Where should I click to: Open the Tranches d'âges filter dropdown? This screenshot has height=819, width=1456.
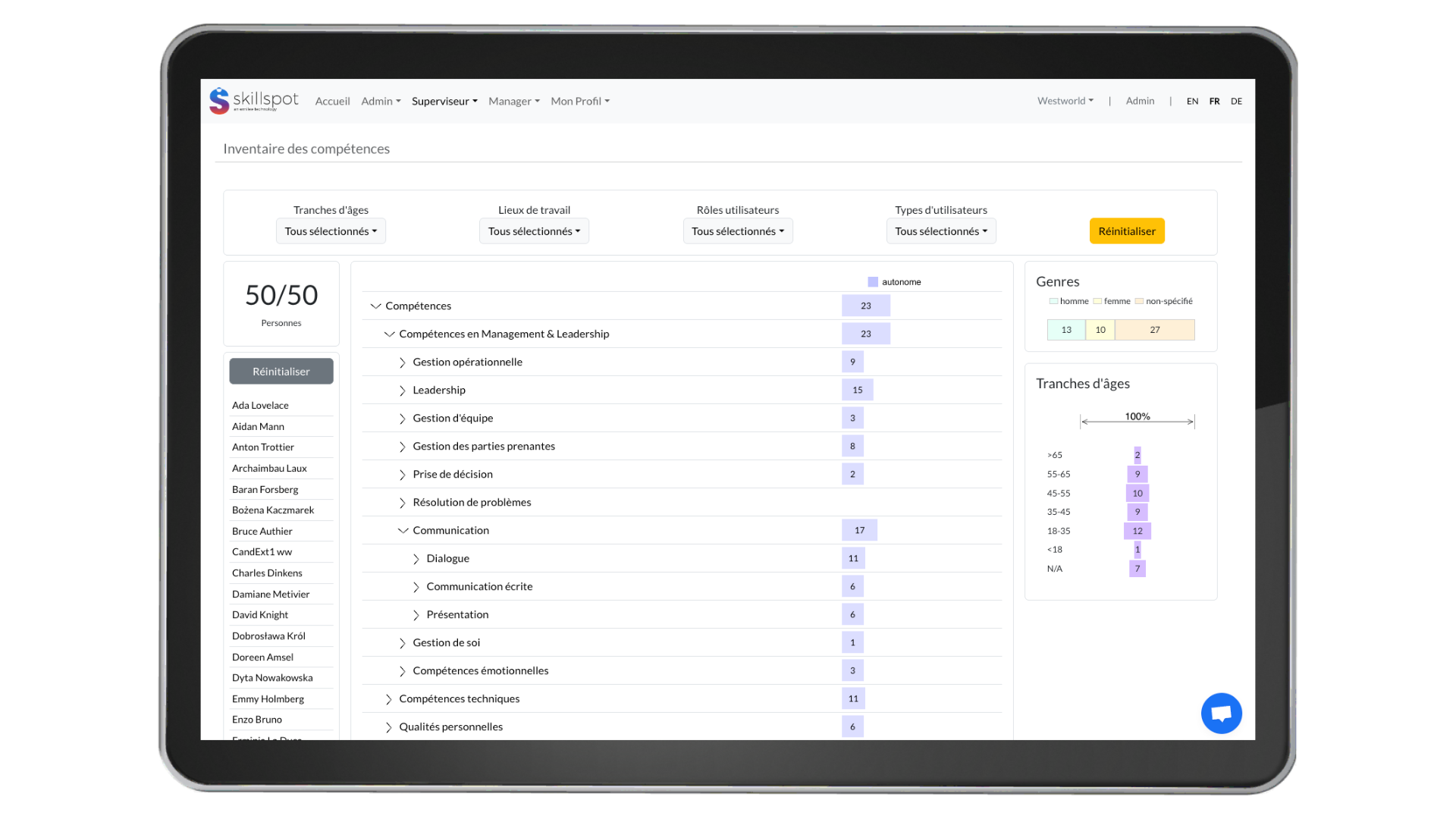click(331, 231)
